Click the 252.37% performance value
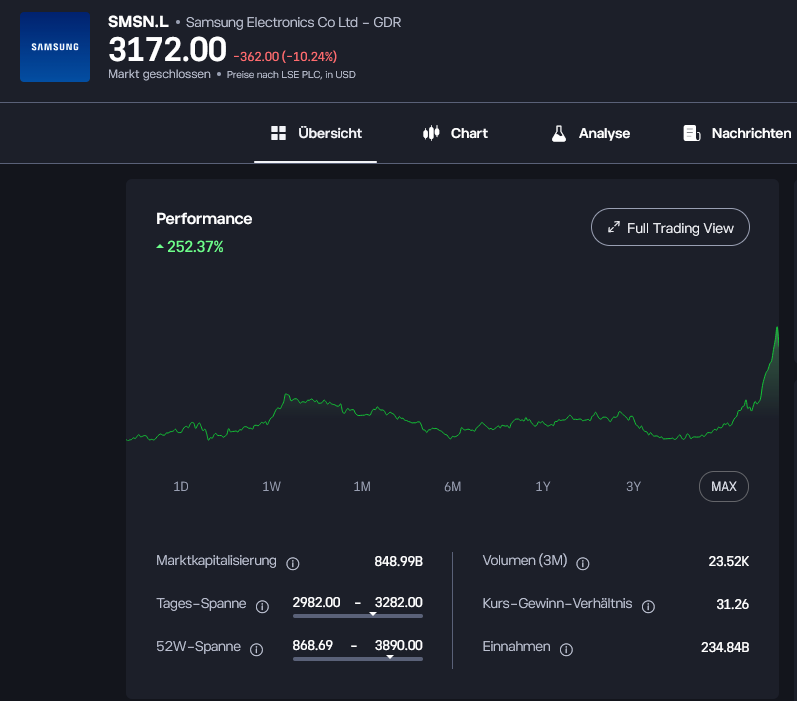 (195, 247)
